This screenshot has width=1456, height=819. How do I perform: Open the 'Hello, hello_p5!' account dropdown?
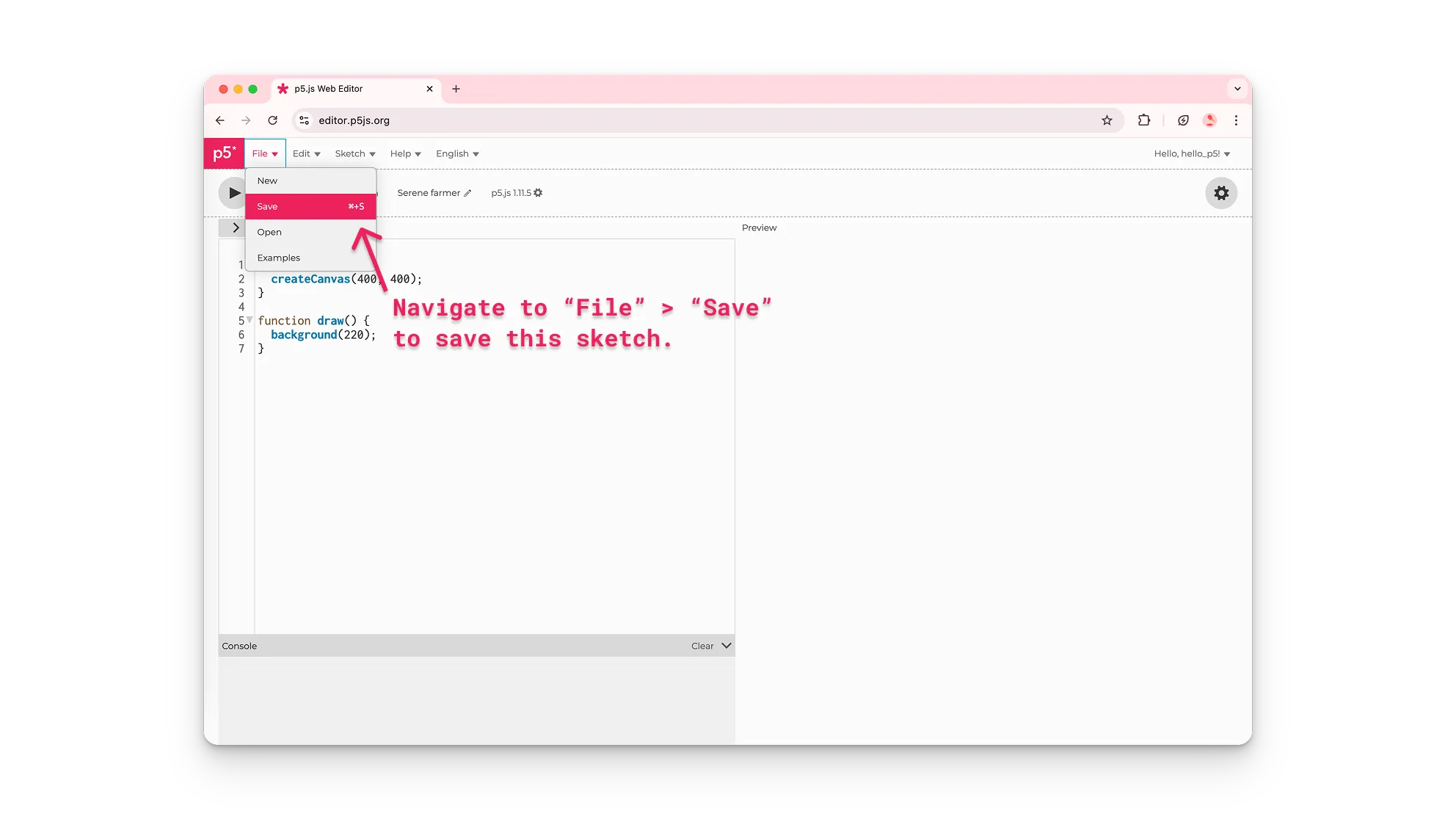point(1191,153)
